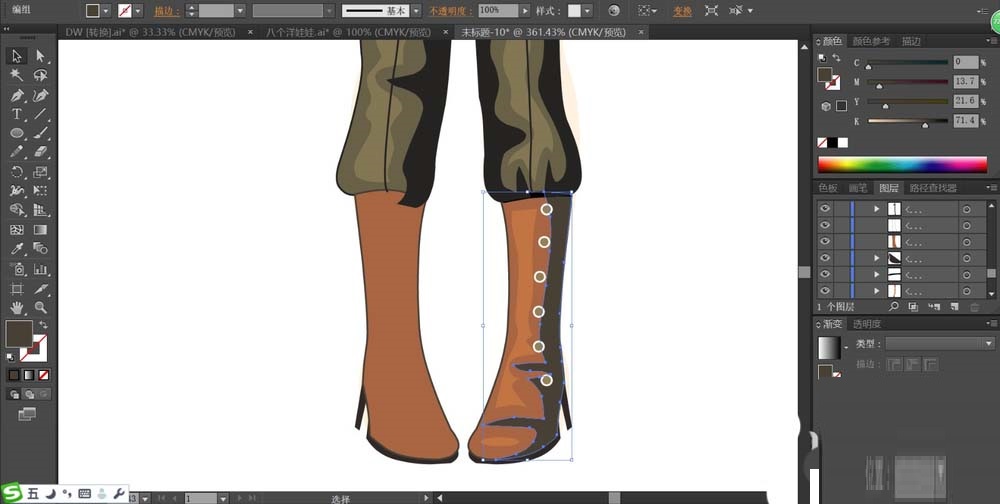The width and height of the screenshot is (1000, 504).
Task: Hide the first layer item via eye icon
Action: 825,209
